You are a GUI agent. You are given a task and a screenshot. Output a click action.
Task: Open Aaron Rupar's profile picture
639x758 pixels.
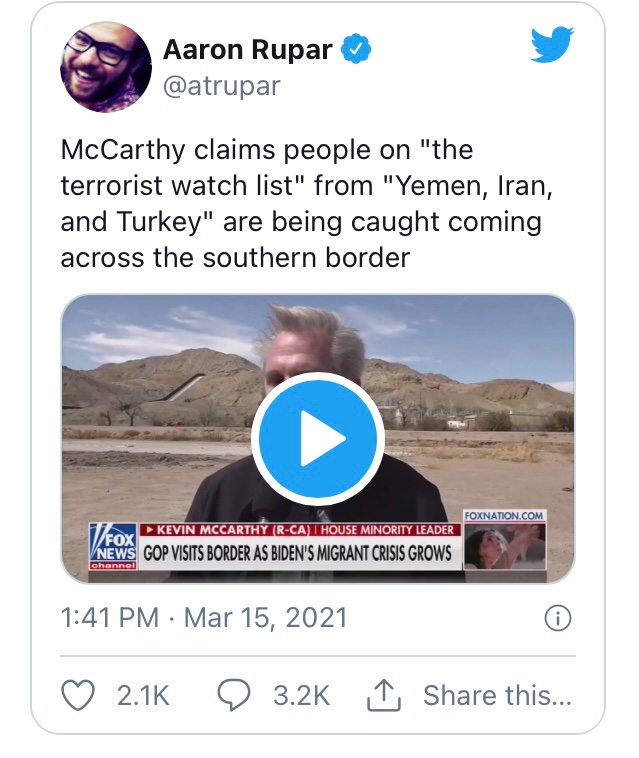tap(106, 66)
